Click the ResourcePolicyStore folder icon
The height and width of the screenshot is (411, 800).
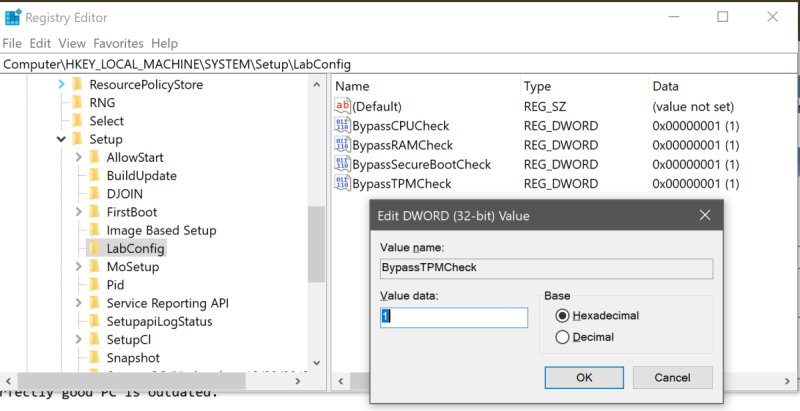click(x=78, y=84)
